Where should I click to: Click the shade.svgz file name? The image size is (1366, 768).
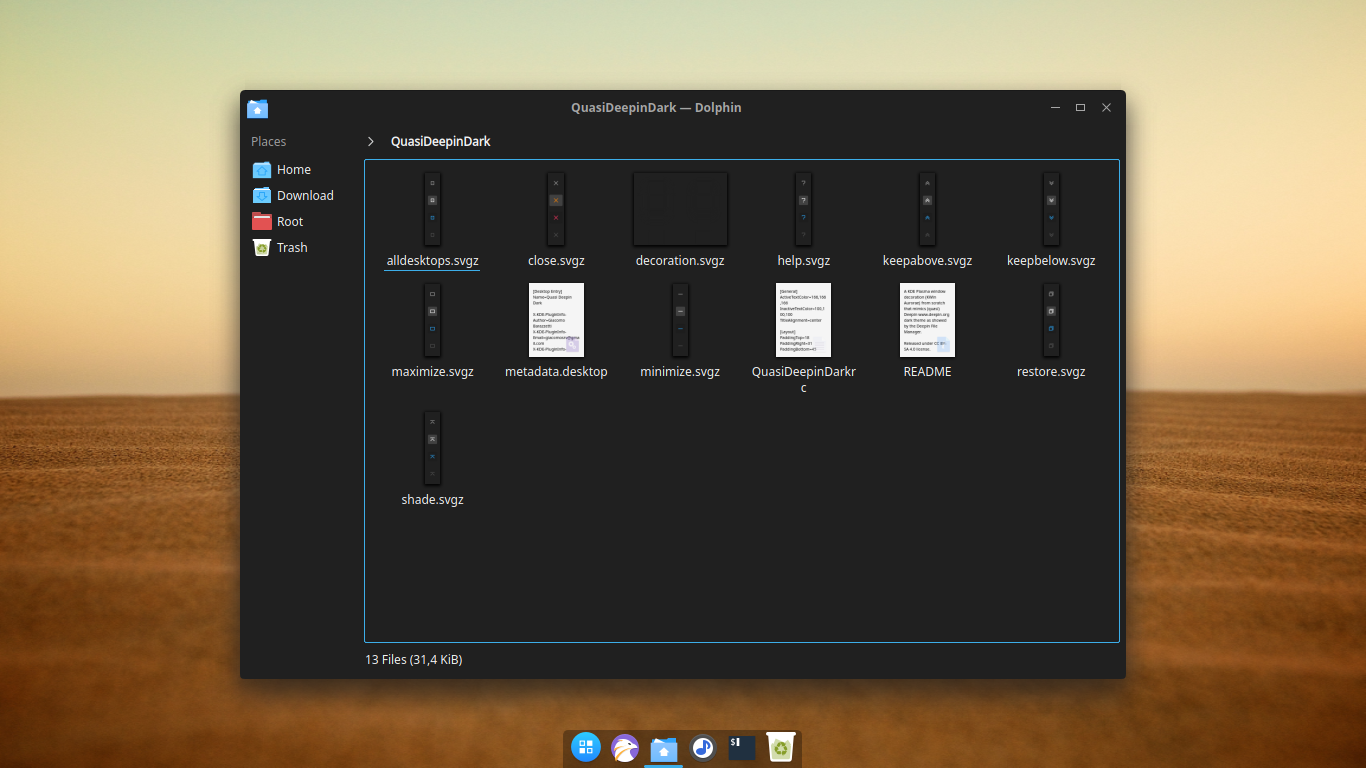[432, 500]
